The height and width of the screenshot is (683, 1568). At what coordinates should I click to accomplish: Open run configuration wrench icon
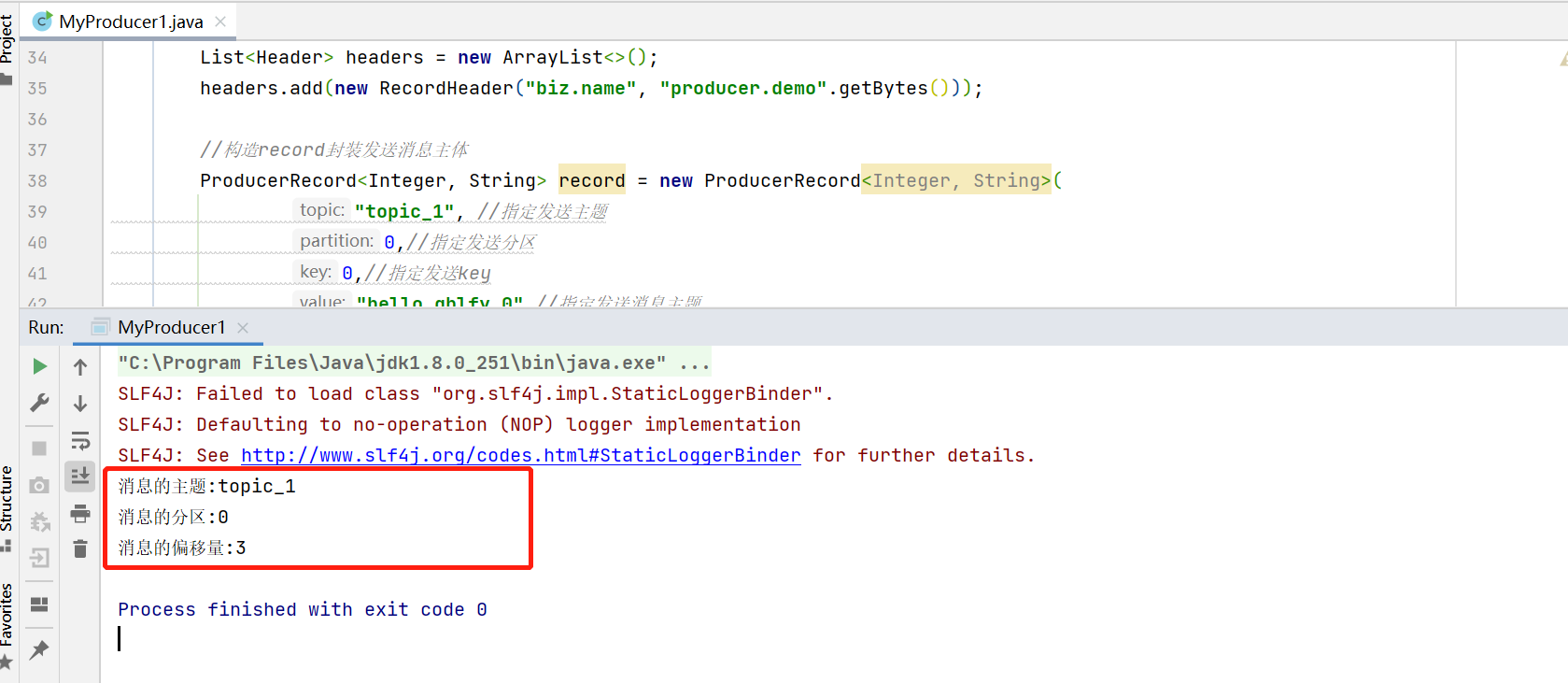coord(39,404)
